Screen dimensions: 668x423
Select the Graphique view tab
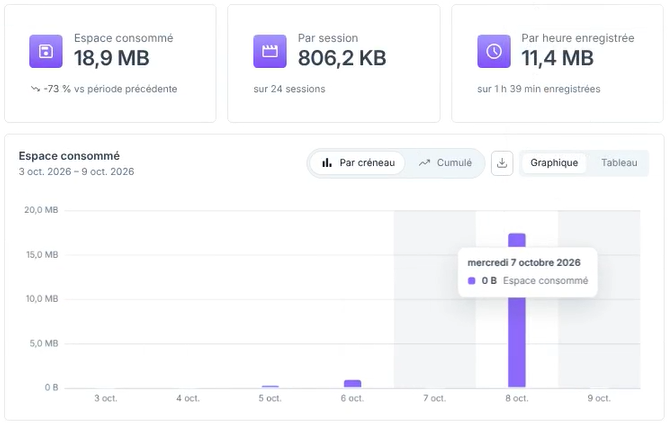pos(554,163)
